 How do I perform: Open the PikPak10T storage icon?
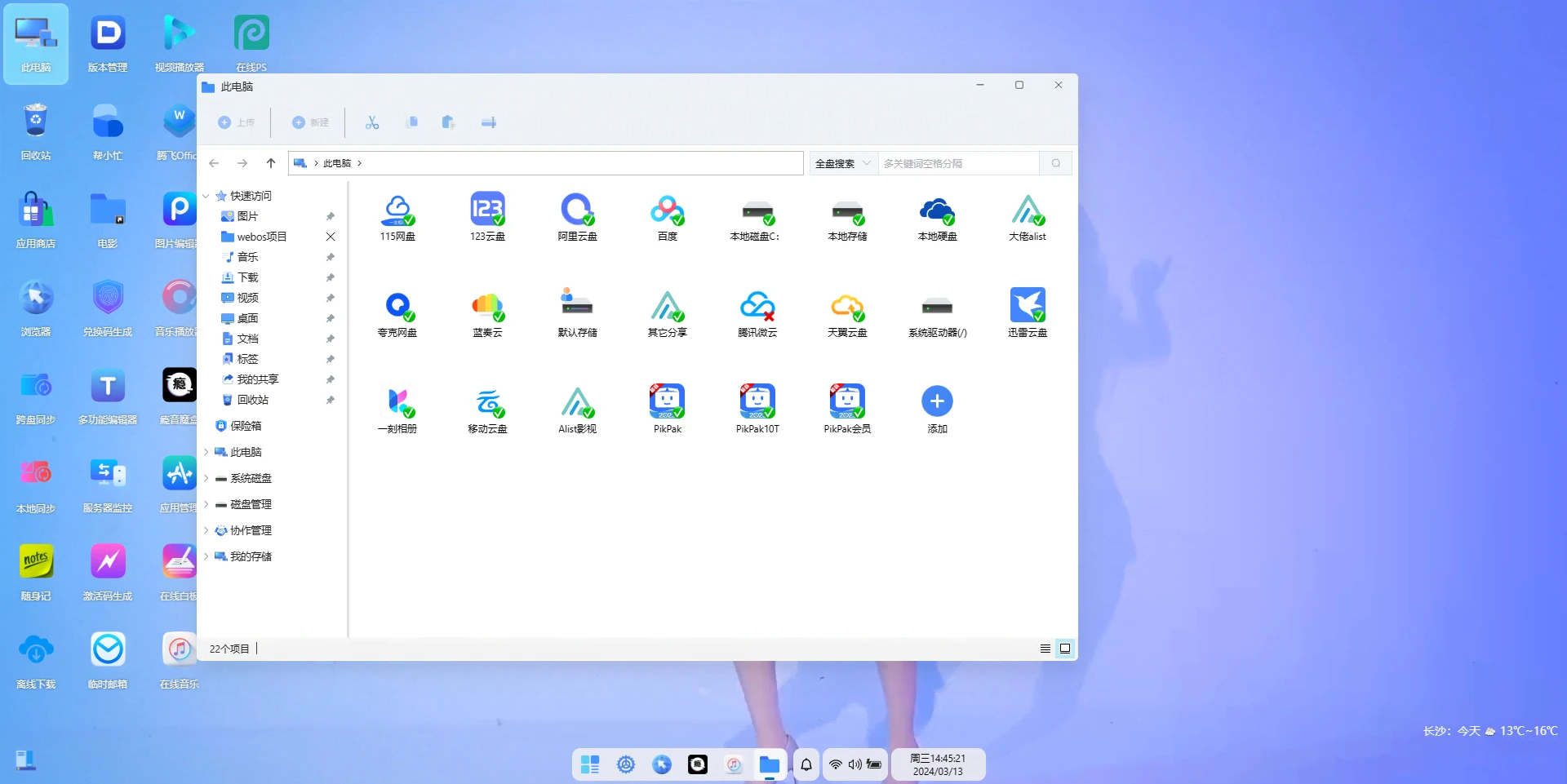(x=757, y=401)
